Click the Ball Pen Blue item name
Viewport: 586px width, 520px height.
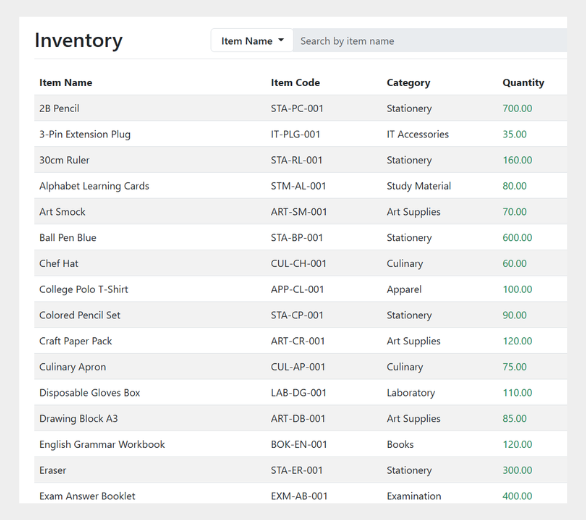pos(68,237)
